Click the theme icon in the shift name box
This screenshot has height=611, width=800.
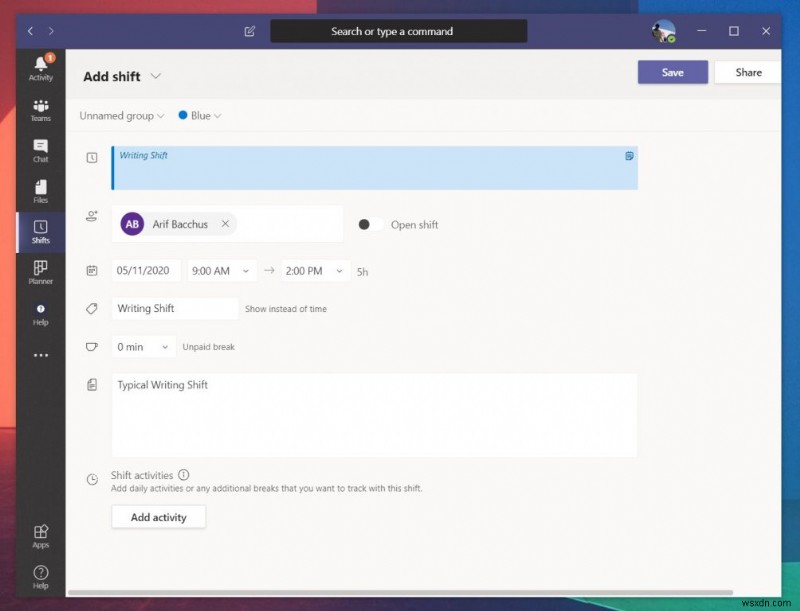tap(628, 156)
